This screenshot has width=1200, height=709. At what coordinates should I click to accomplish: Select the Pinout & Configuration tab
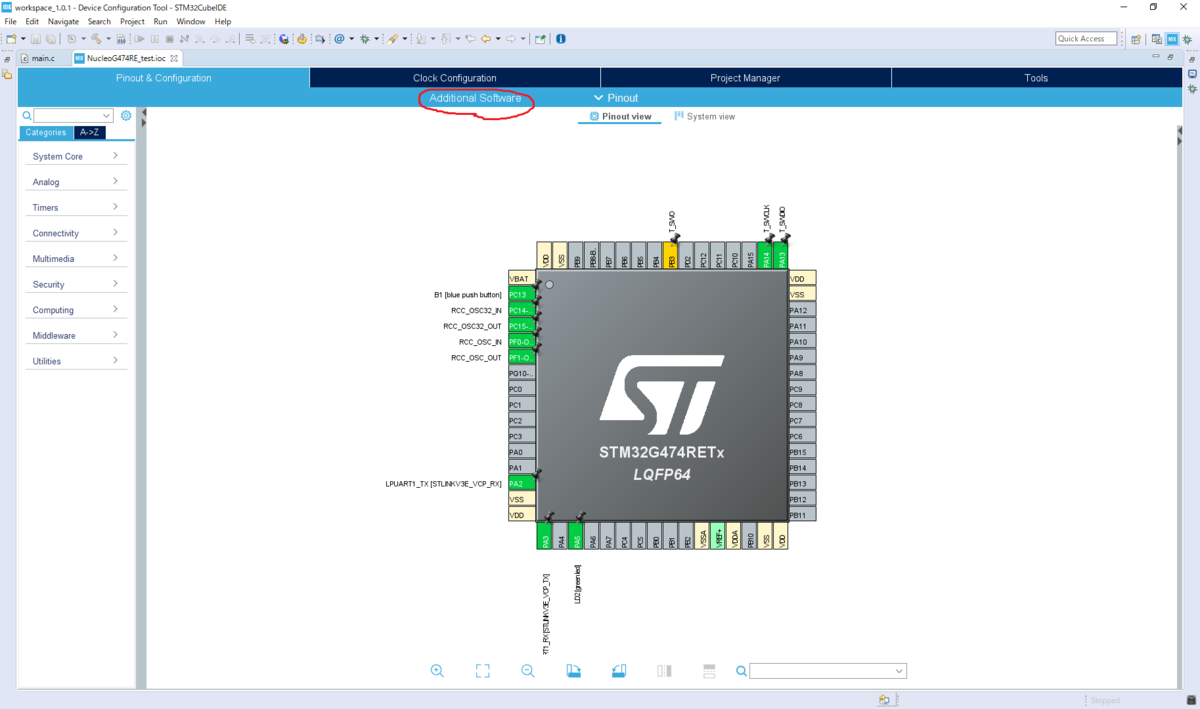[x=164, y=78]
